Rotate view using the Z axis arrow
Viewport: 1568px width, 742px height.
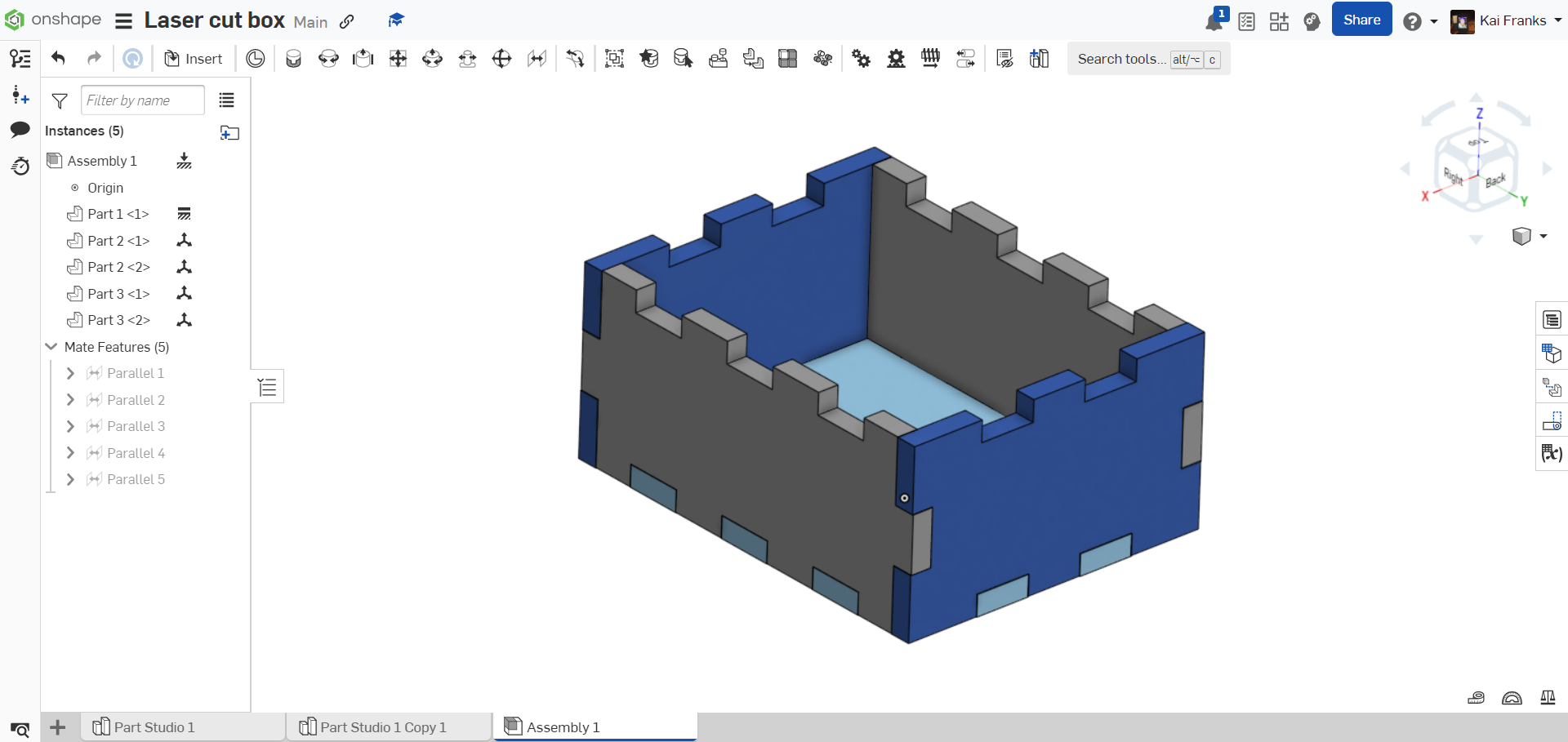pyautogui.click(x=1479, y=113)
